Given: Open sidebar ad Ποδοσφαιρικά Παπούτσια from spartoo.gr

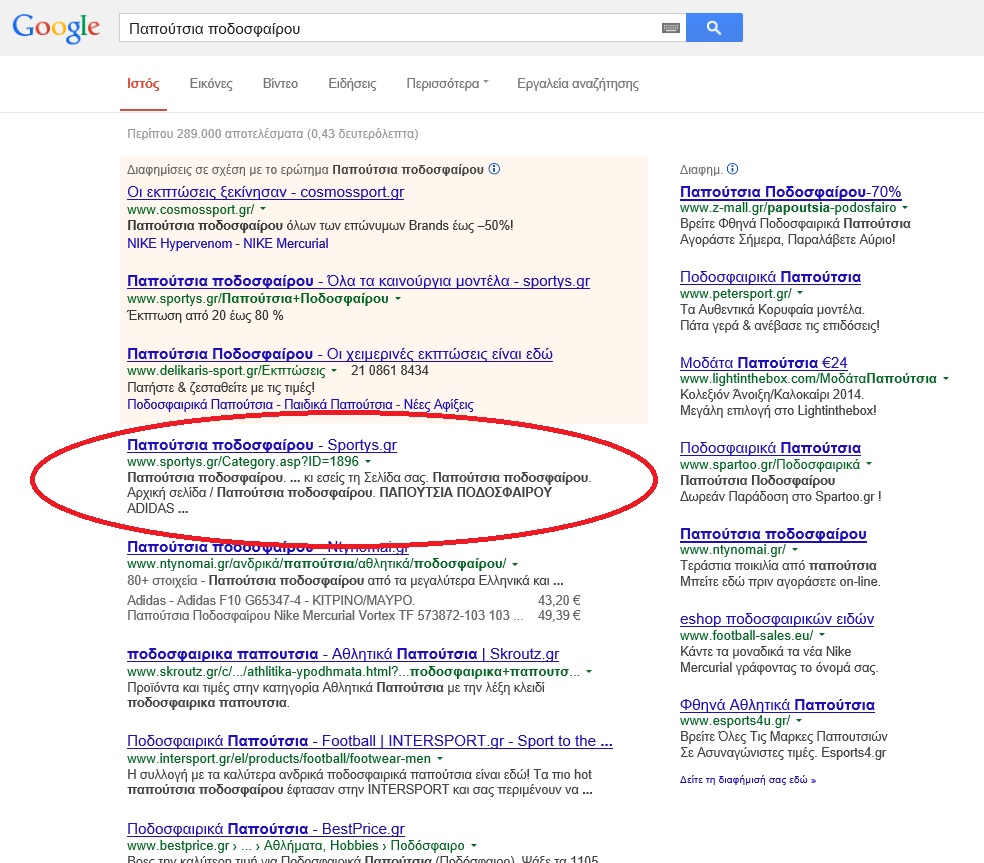Looking at the screenshot, I should click(770, 448).
